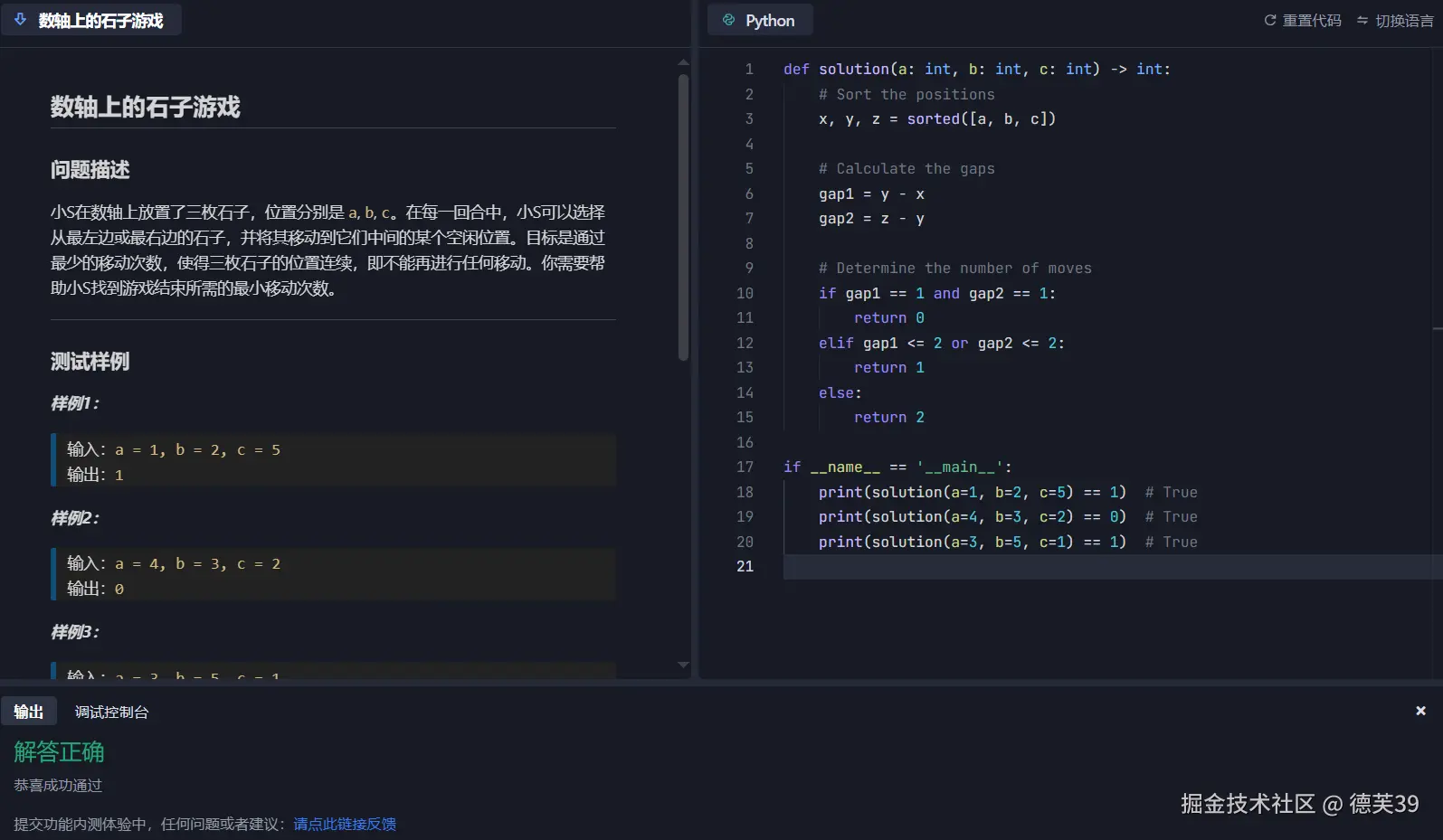
Task: Click the 'return 2' statement
Action: pyautogui.click(x=889, y=417)
